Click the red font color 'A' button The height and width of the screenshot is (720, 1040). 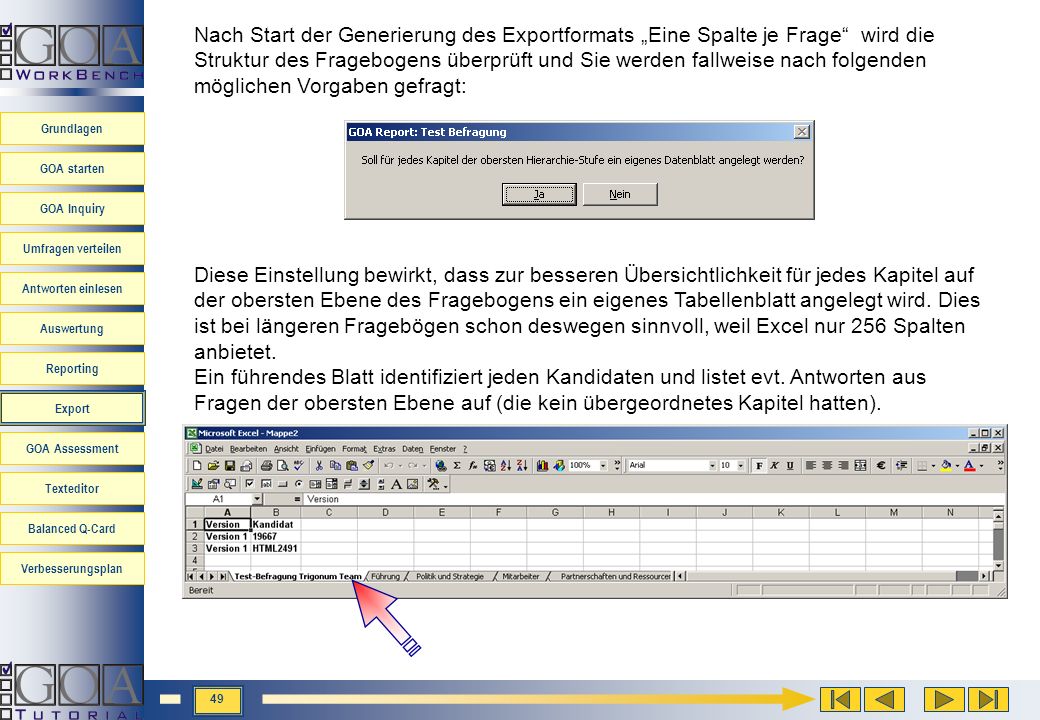point(970,465)
